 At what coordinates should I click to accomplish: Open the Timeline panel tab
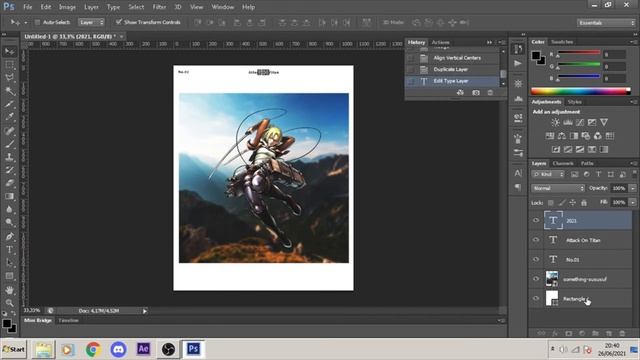pos(68,320)
